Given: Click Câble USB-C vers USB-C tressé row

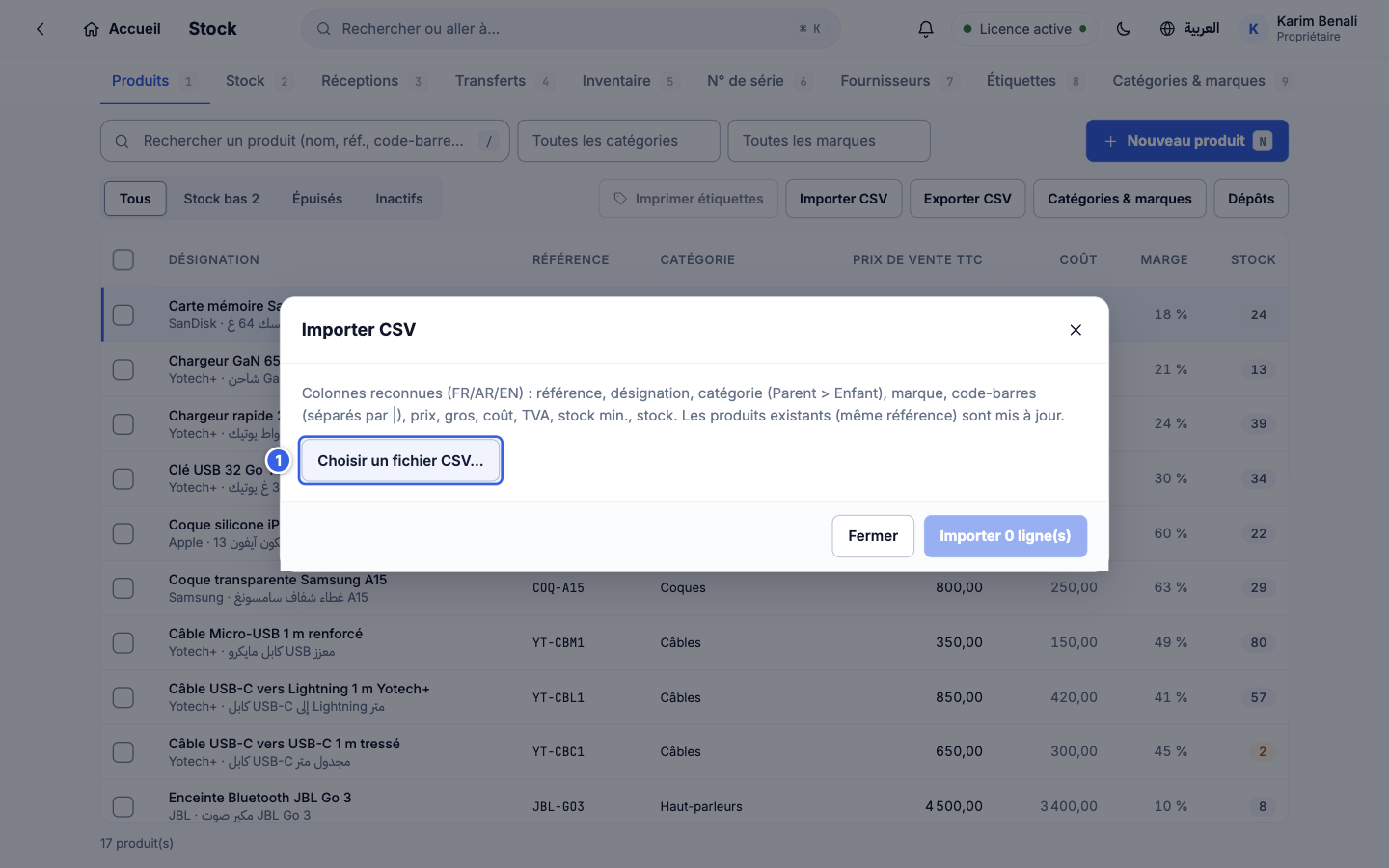Looking at the screenshot, I should (x=694, y=751).
